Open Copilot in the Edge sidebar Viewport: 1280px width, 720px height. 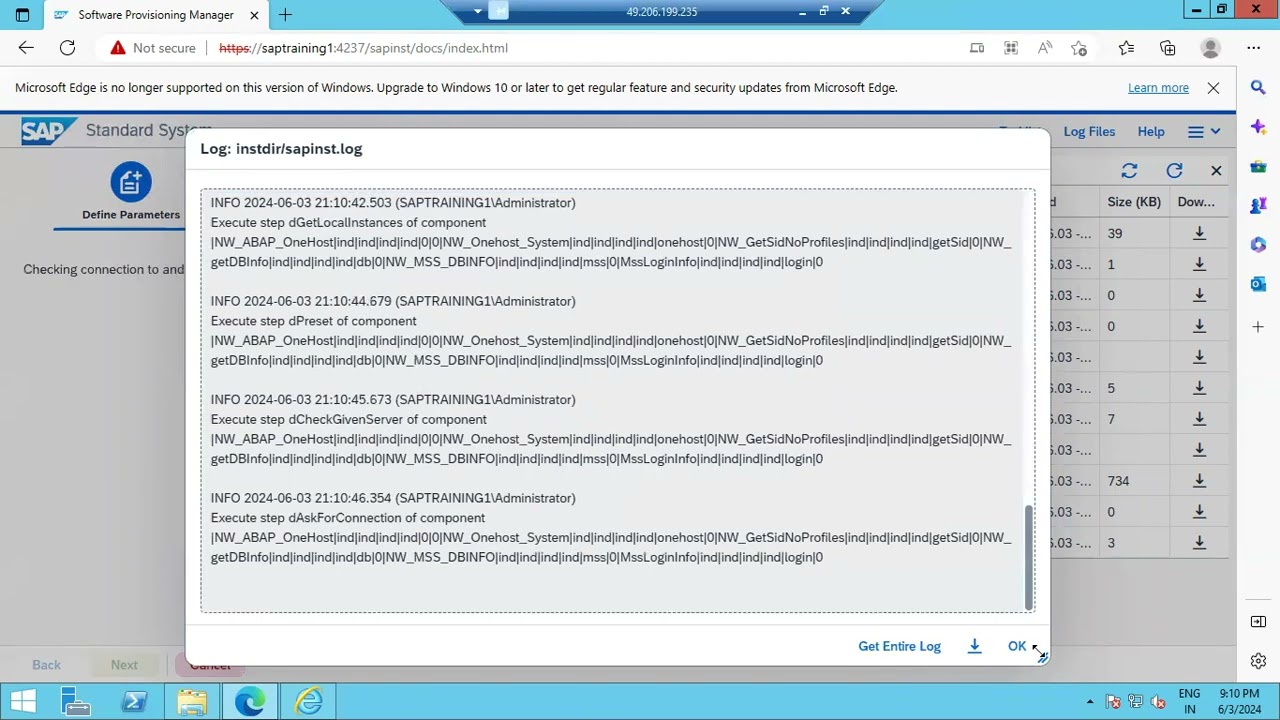click(x=1259, y=127)
